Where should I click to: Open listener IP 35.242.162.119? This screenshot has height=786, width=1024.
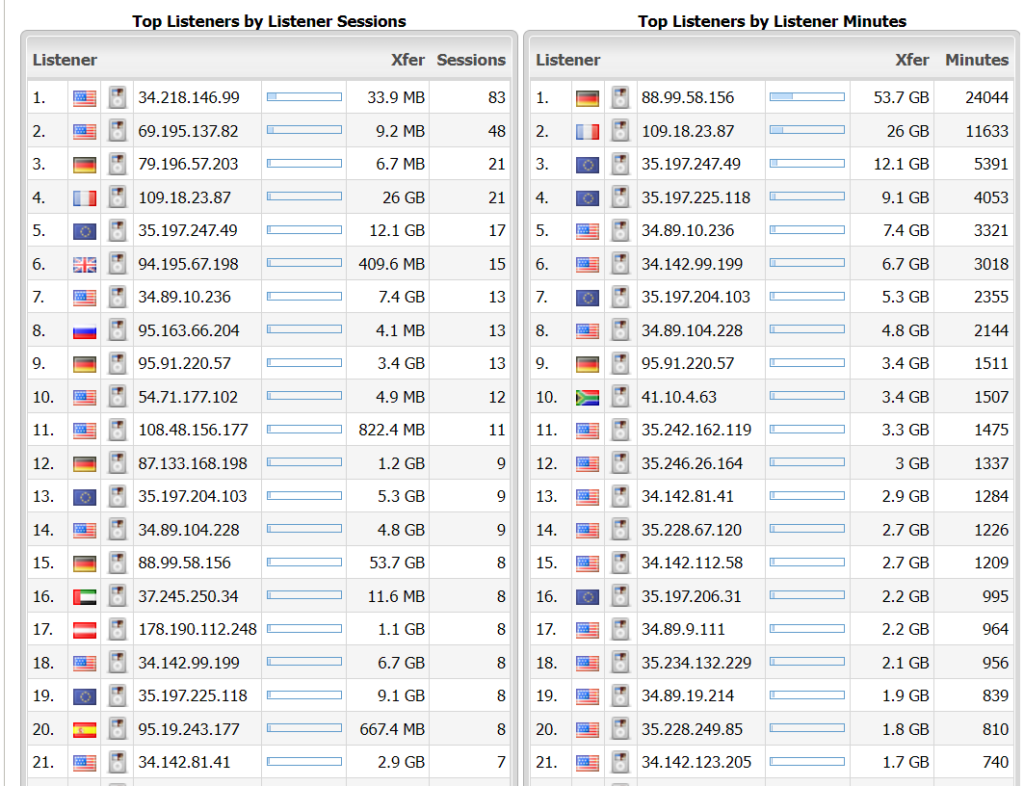click(696, 430)
